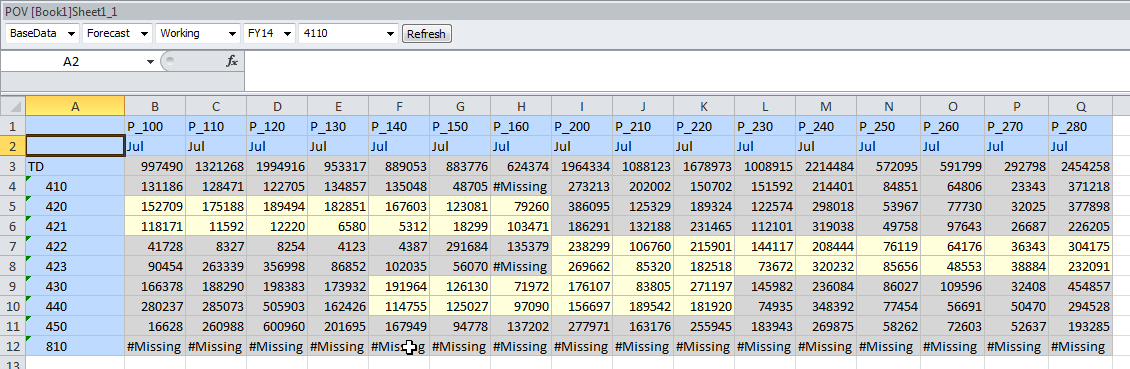This screenshot has width=1130, height=369.
Task: Click cell with value 103471
Action: [521, 226]
